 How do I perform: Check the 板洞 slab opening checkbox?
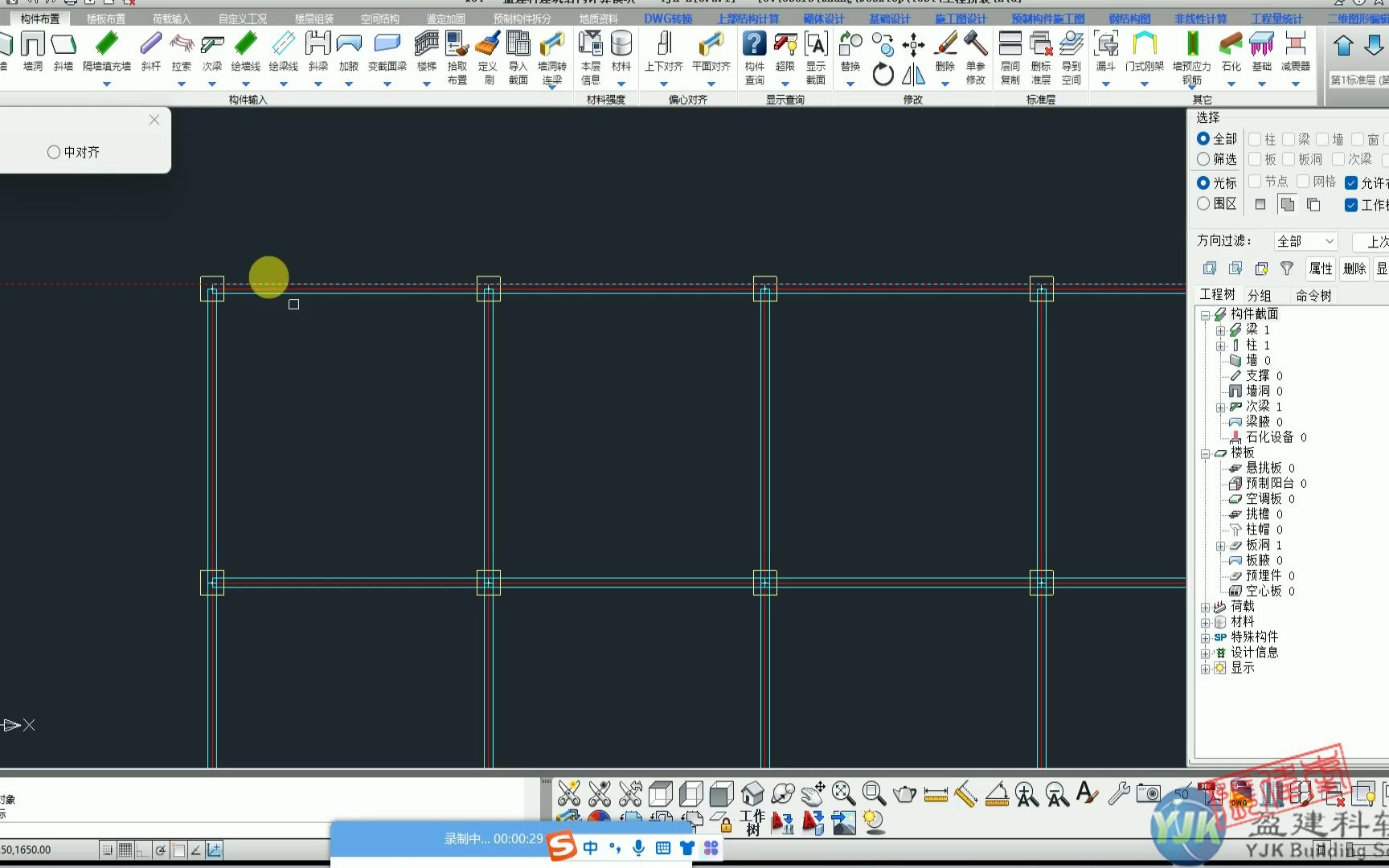[x=1289, y=159]
